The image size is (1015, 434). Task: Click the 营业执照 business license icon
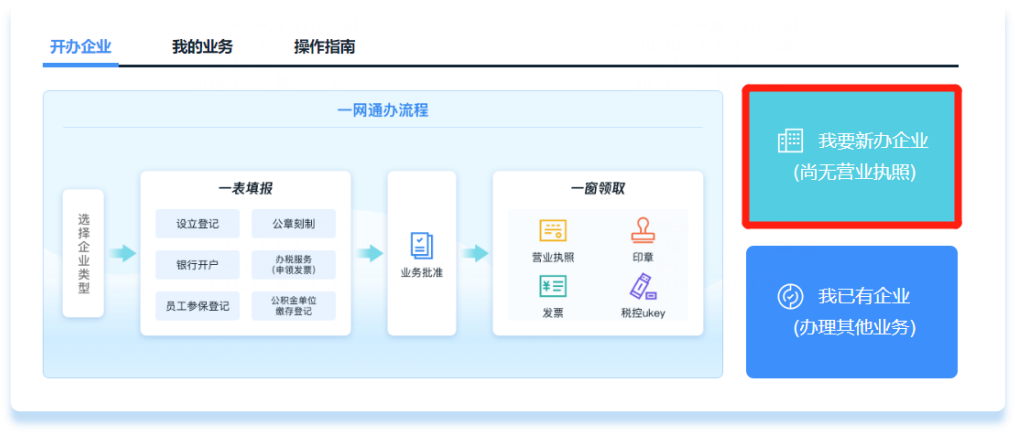[553, 231]
